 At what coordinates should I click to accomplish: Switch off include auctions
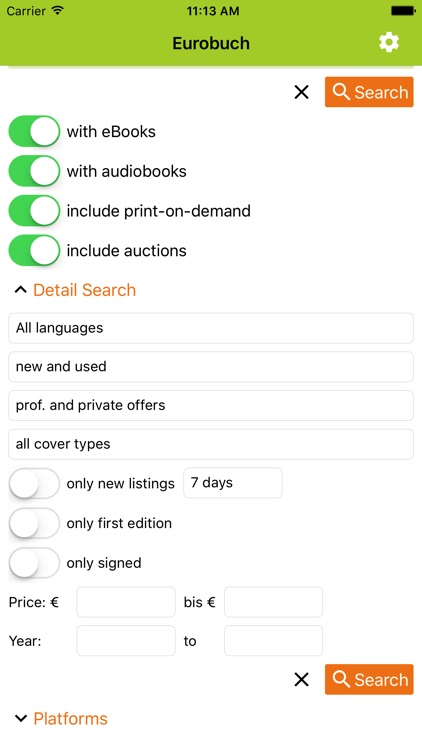click(34, 250)
